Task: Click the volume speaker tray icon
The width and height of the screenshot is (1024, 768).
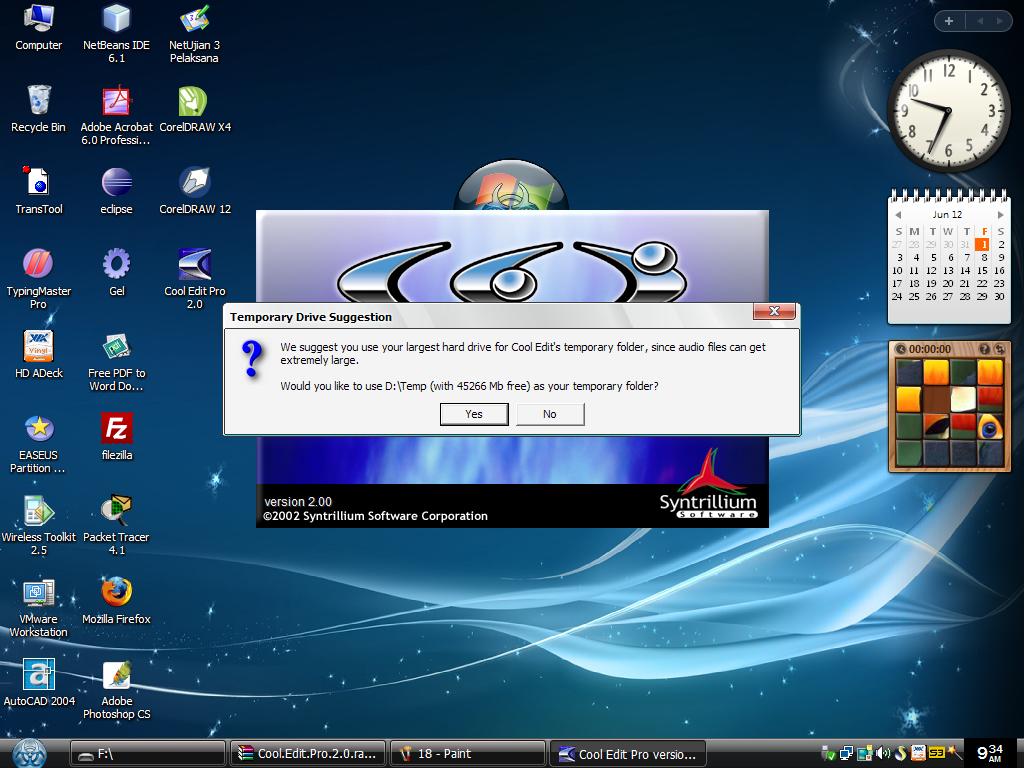Action: click(884, 754)
